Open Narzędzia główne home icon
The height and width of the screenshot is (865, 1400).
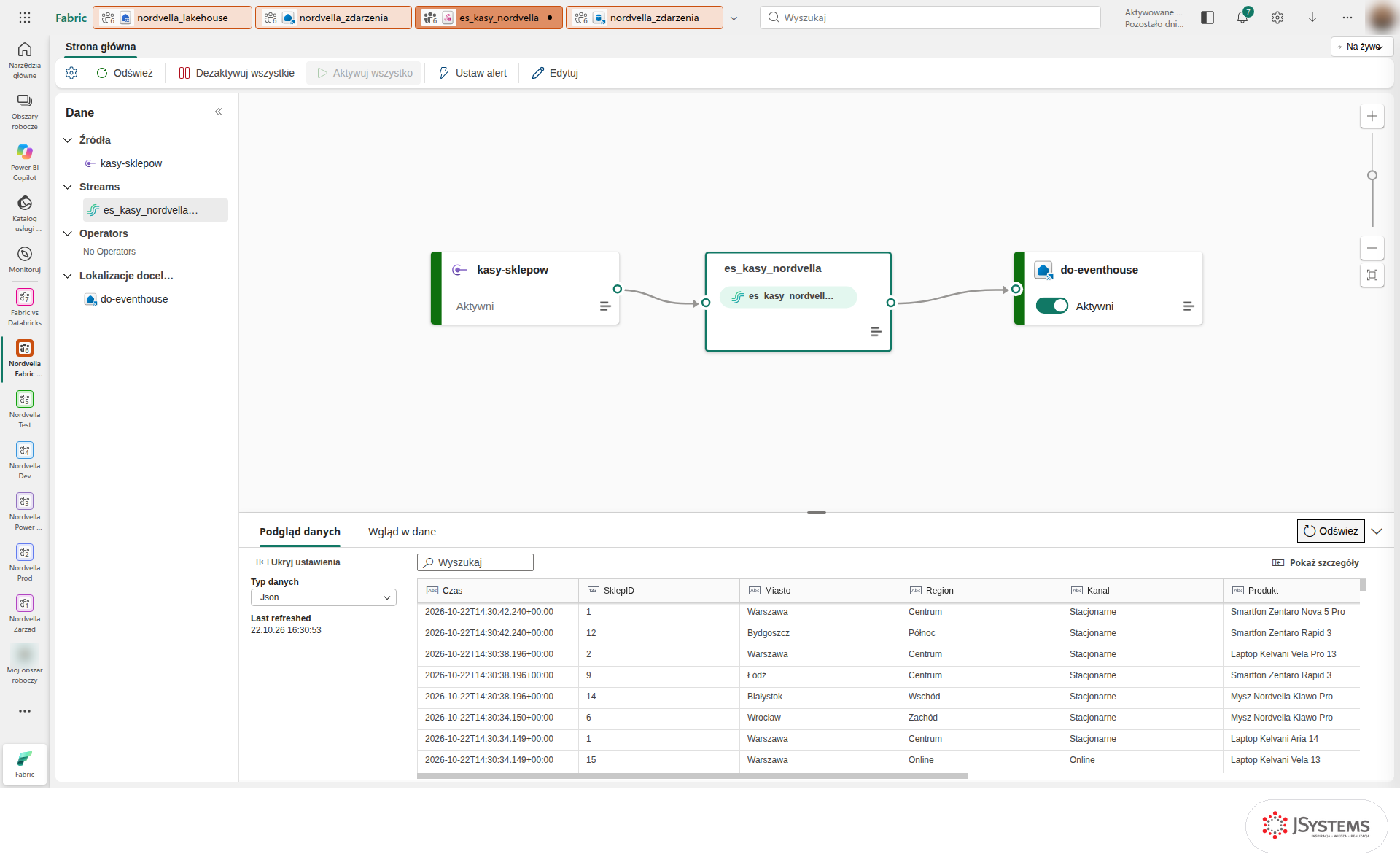[25, 60]
